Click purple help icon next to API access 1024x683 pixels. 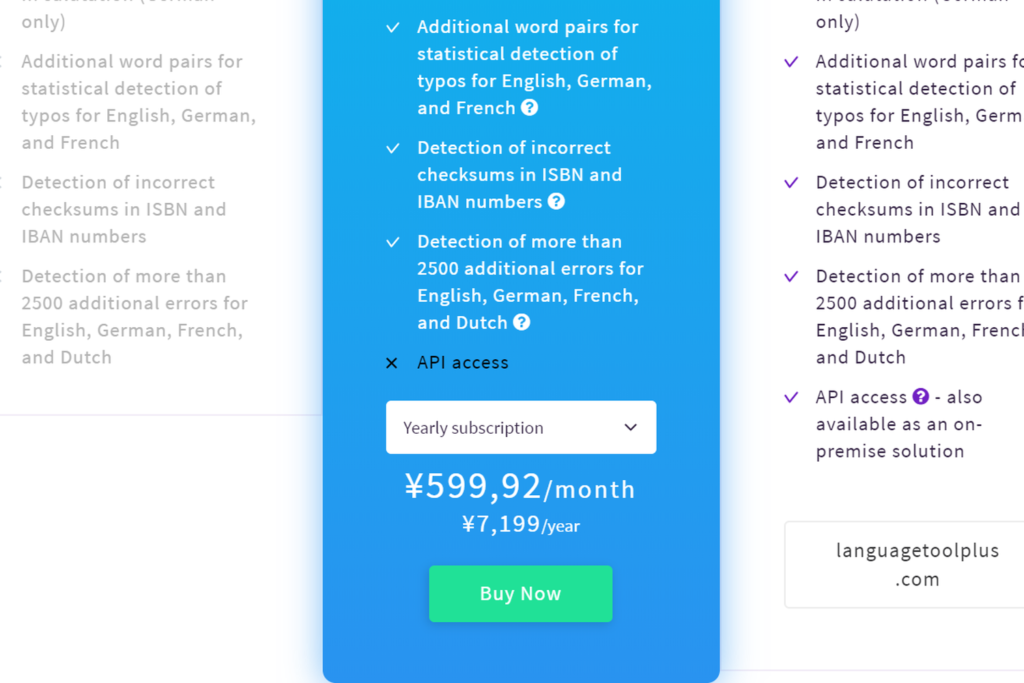tap(921, 396)
